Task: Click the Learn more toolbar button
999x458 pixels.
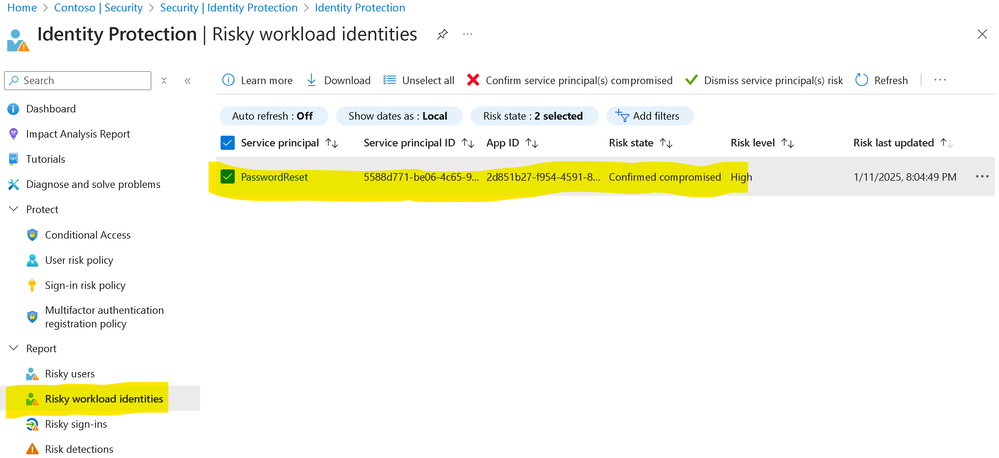Action: (x=257, y=80)
